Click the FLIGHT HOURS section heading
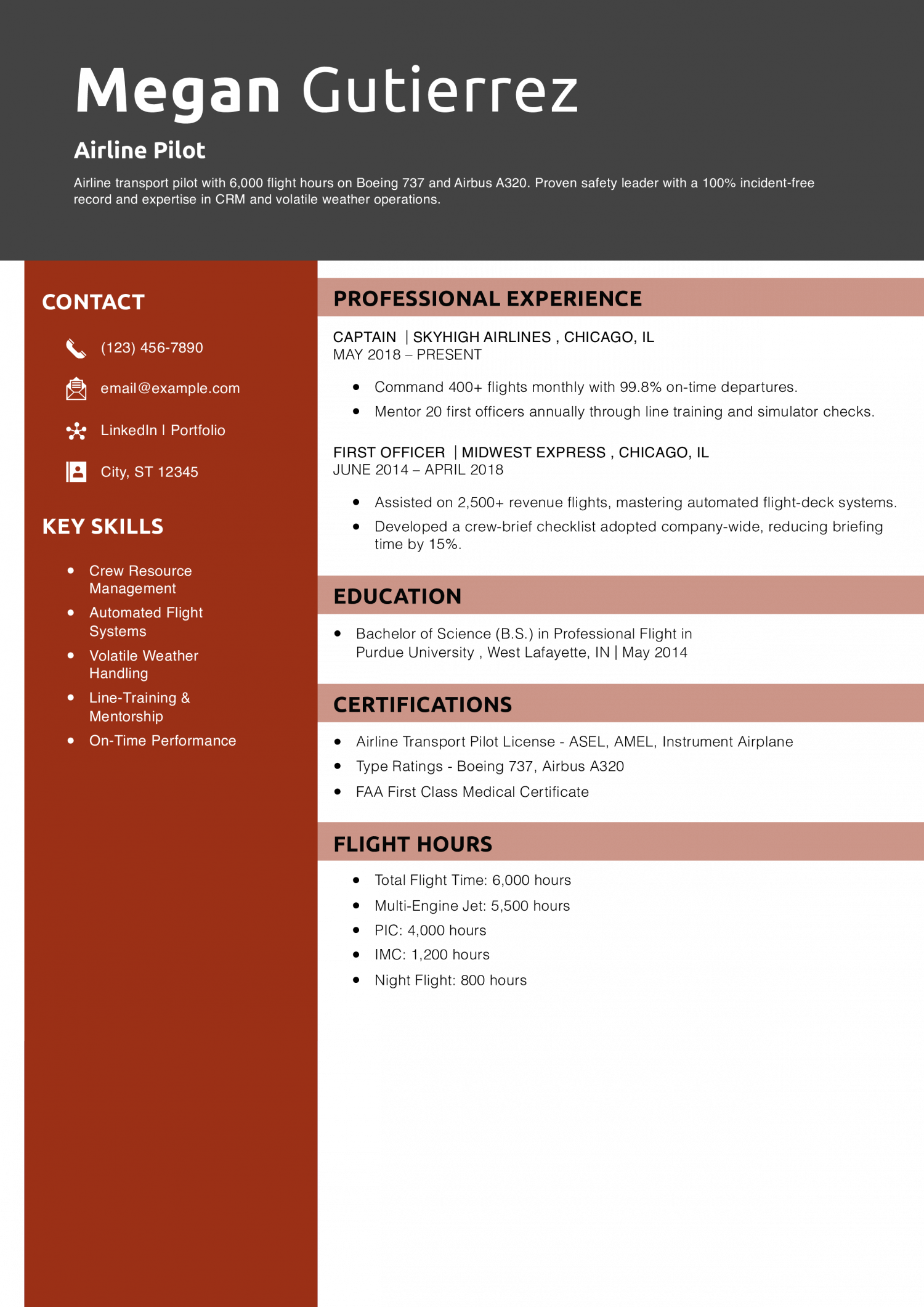 click(x=413, y=844)
